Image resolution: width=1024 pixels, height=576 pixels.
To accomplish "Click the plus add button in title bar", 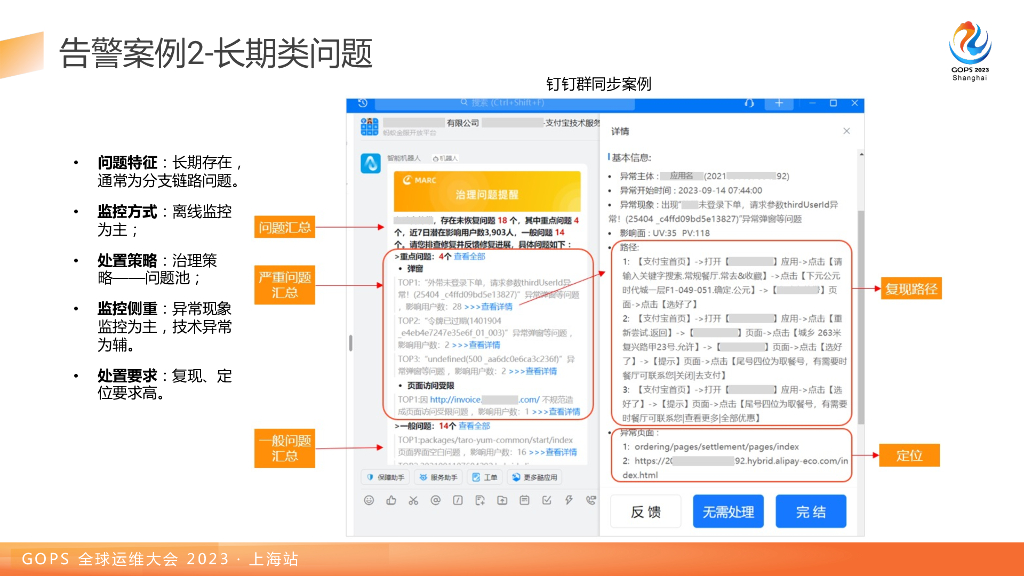I will click(x=778, y=103).
